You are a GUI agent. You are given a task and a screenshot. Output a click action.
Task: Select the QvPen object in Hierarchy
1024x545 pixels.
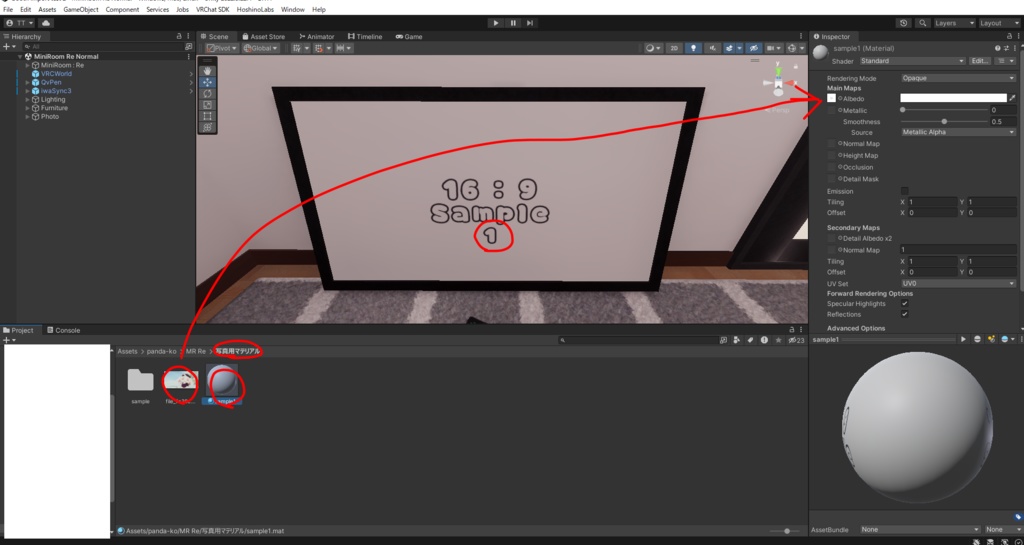51,82
